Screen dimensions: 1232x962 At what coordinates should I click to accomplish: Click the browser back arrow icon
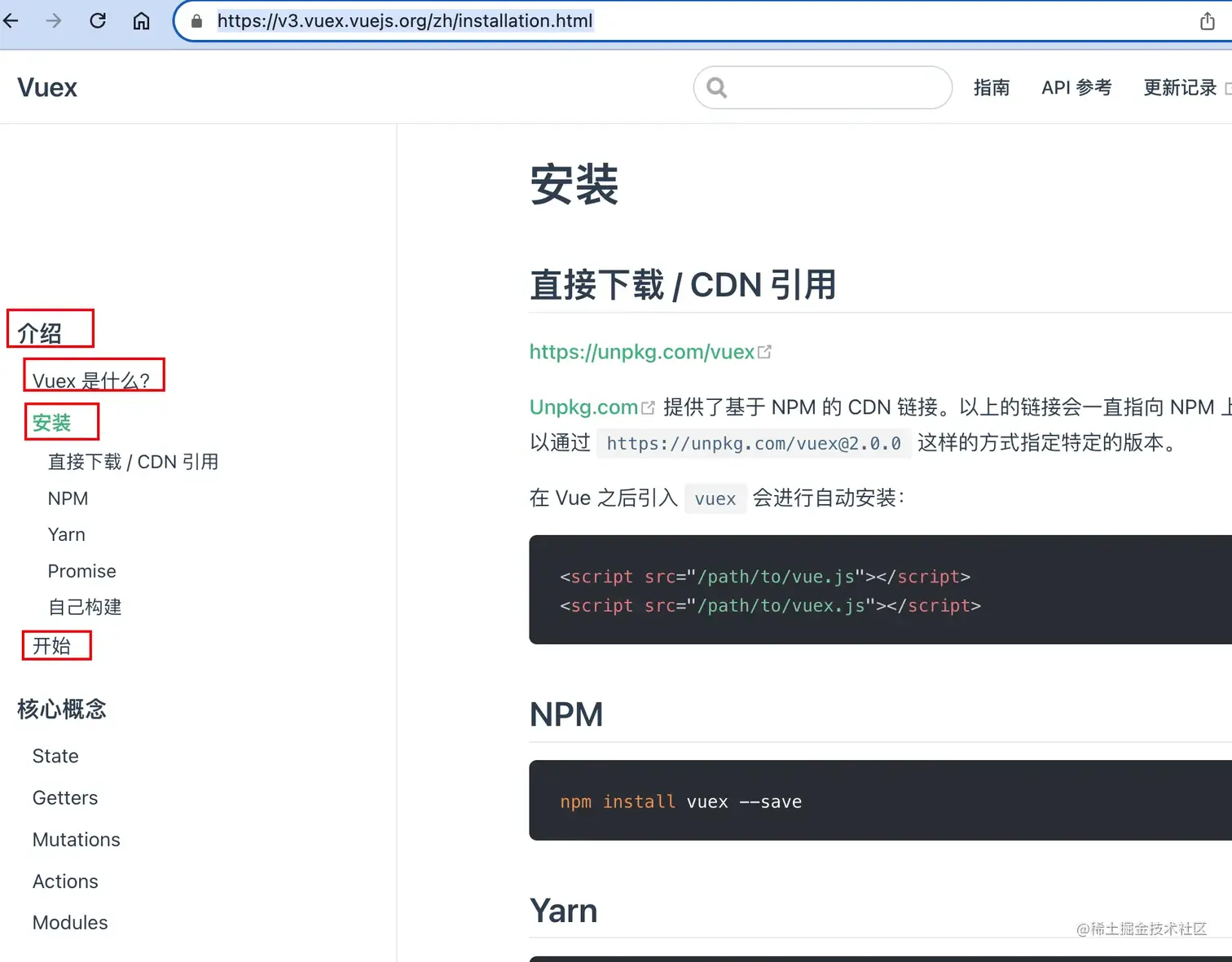coord(11,21)
